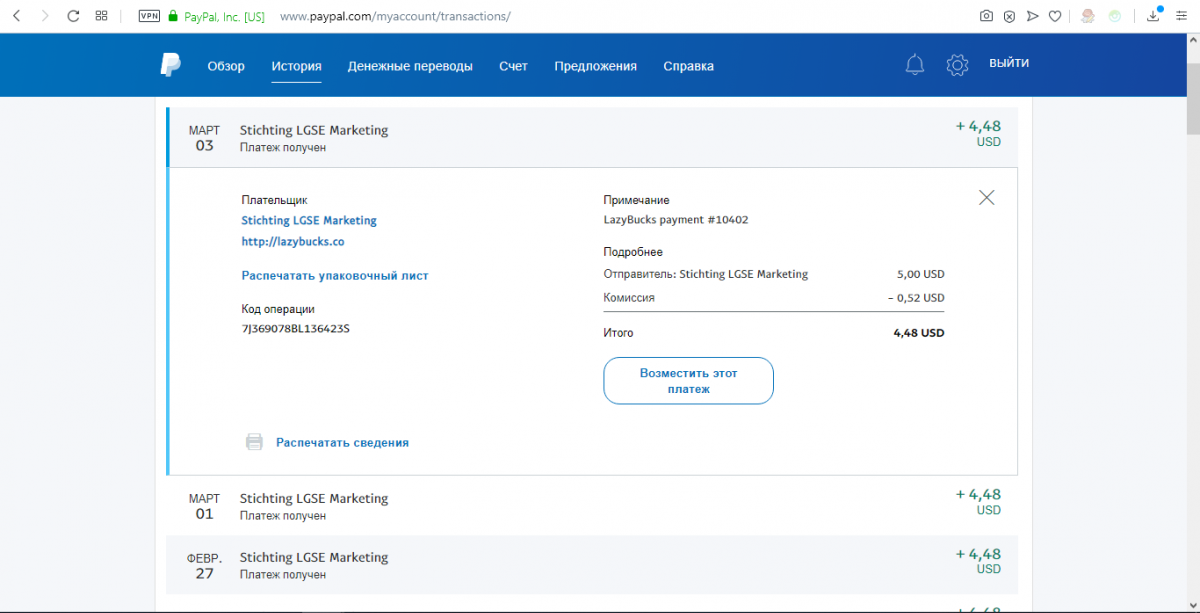Reload the PayPal transactions page

(x=73, y=16)
